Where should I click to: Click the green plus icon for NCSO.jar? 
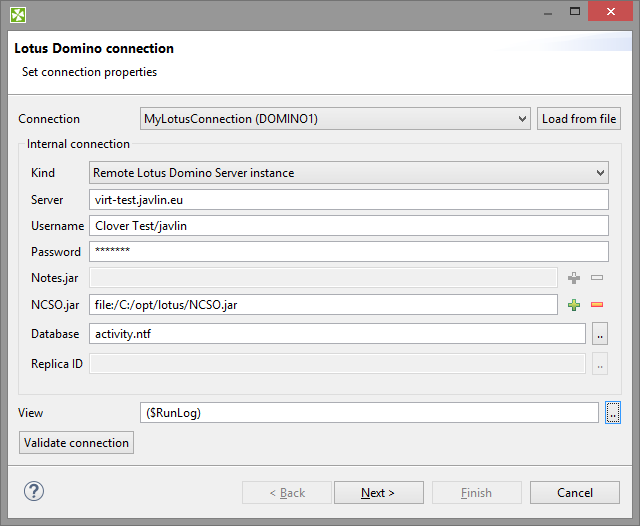574,305
